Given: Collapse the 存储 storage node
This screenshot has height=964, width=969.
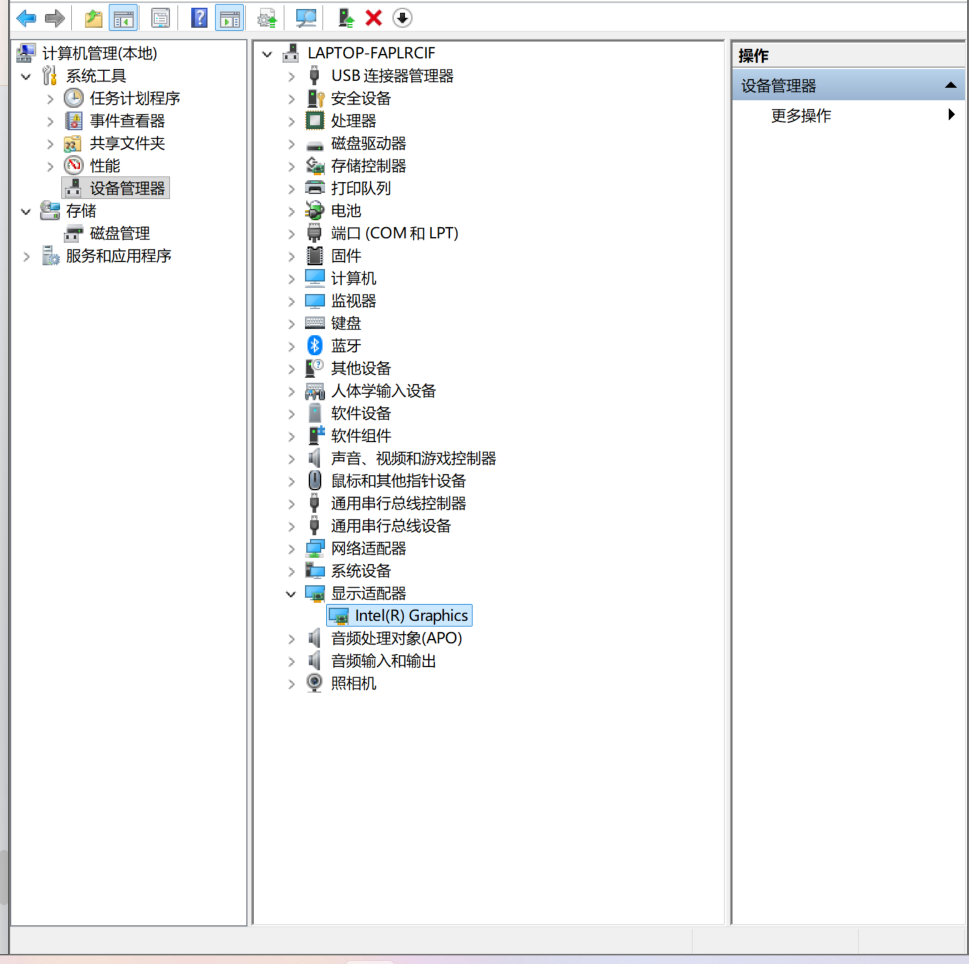Looking at the screenshot, I should pos(26,211).
